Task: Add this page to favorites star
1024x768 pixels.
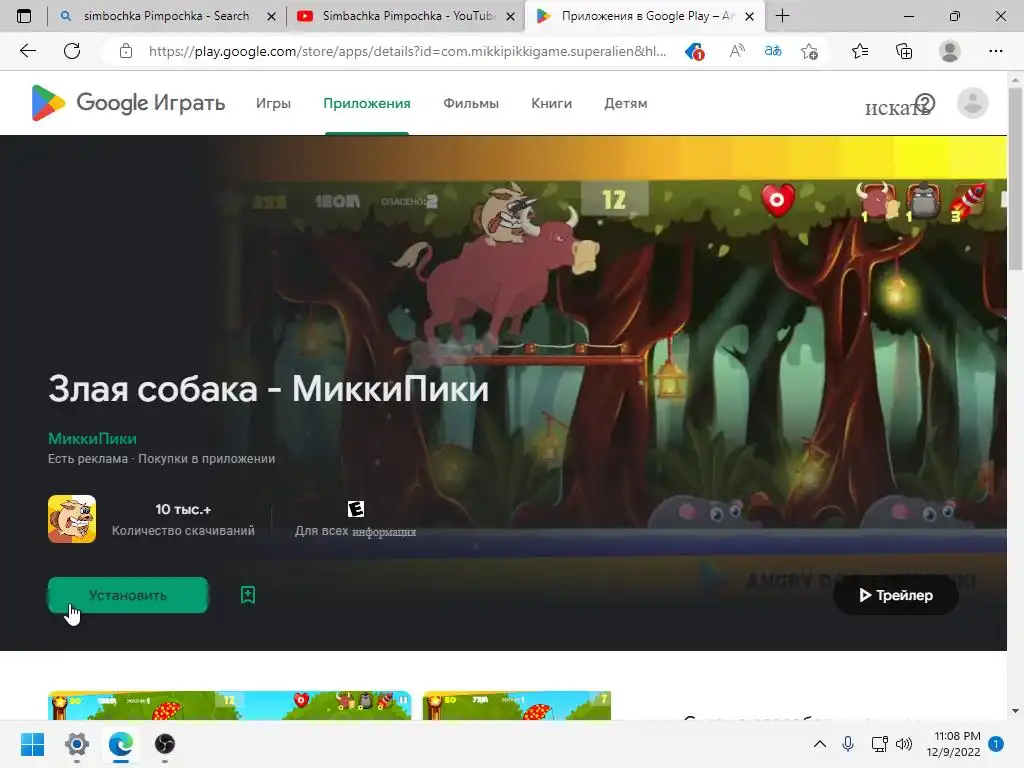Action: tap(810, 51)
